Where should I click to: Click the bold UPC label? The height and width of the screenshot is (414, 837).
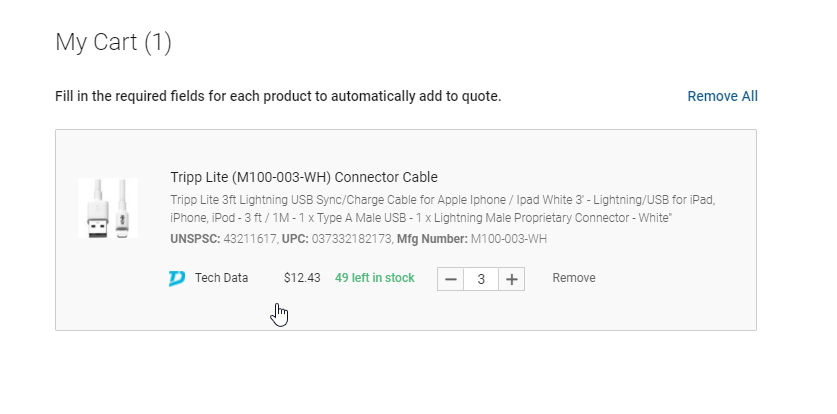294,239
